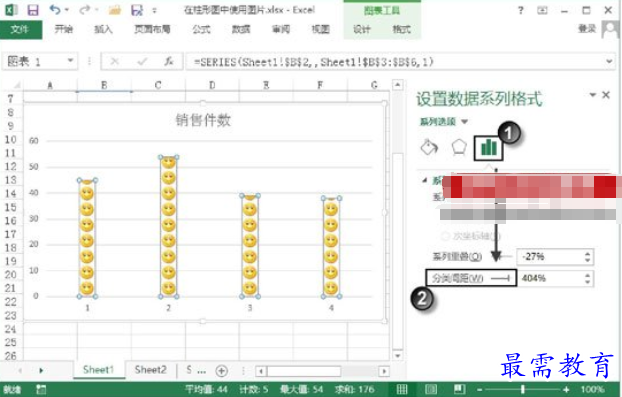Click the Redo arrow icon
The height and width of the screenshot is (397, 622).
click(x=84, y=10)
